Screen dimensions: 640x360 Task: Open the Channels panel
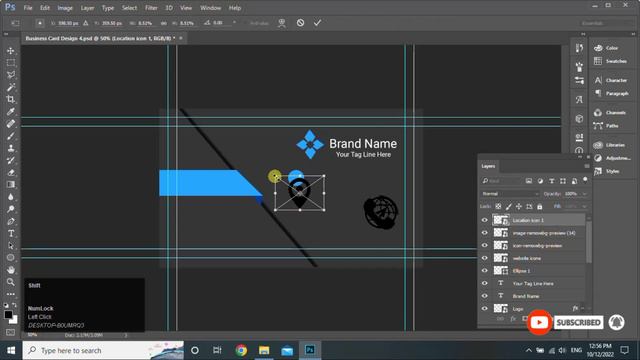pos(611,113)
